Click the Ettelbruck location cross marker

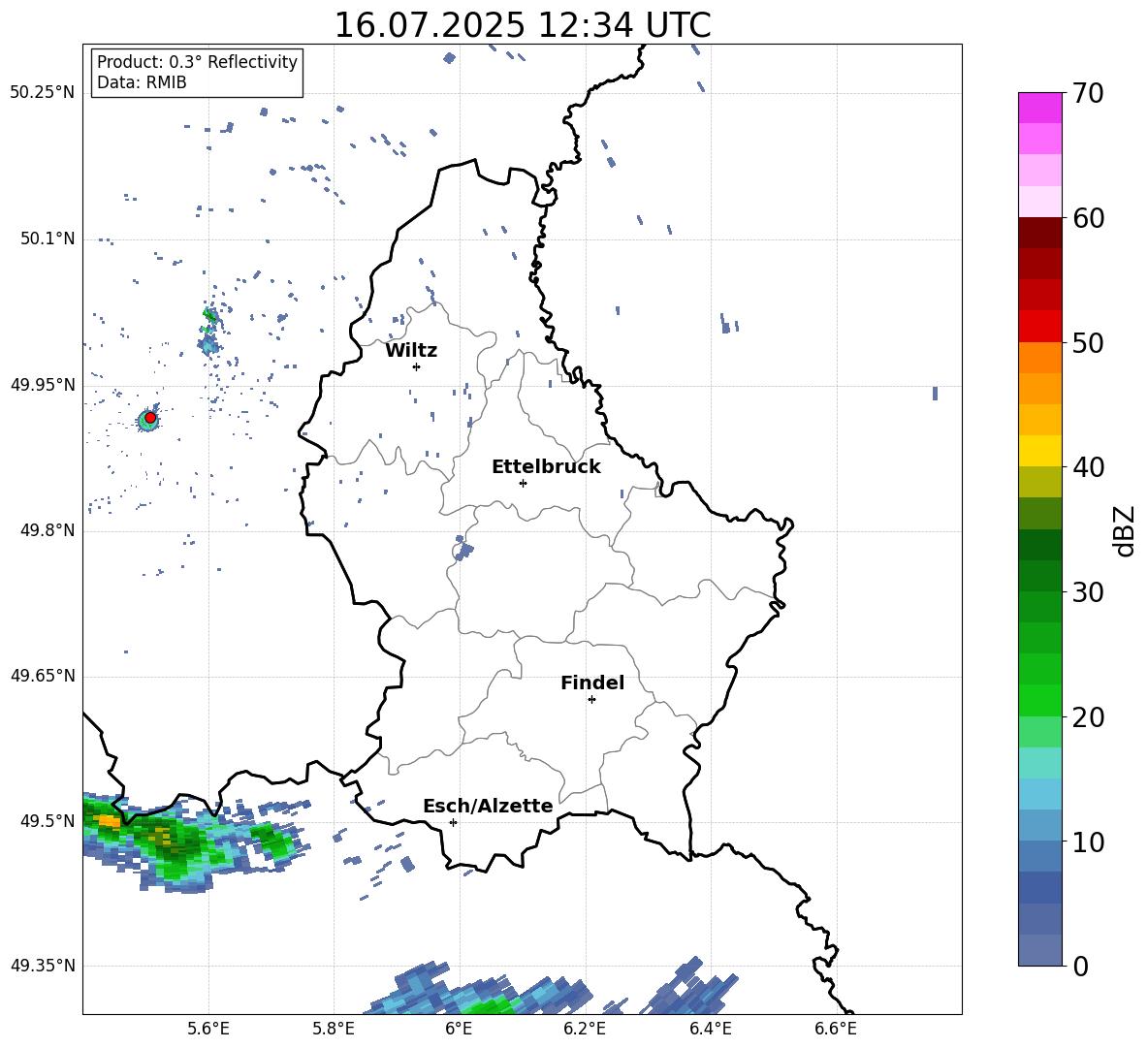(523, 483)
